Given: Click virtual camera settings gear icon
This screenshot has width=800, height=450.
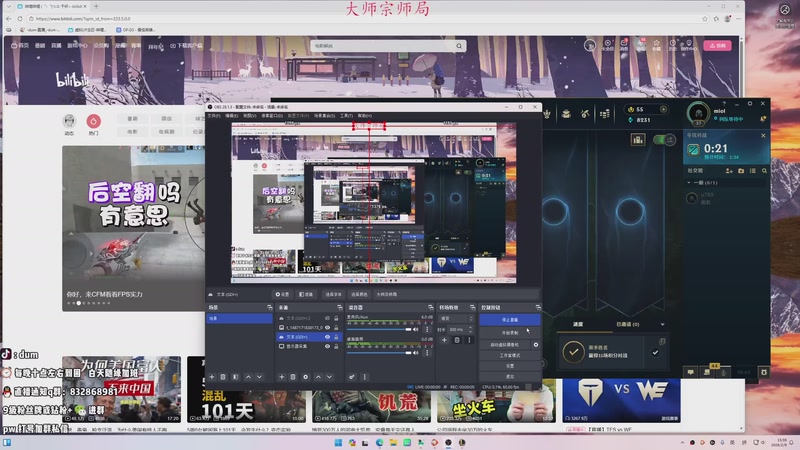Looking at the screenshot, I should [x=536, y=344].
